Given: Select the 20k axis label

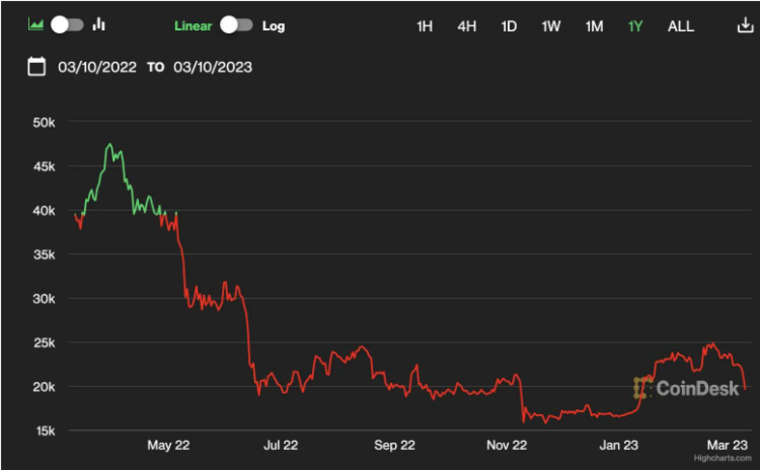Looking at the screenshot, I should point(44,387).
